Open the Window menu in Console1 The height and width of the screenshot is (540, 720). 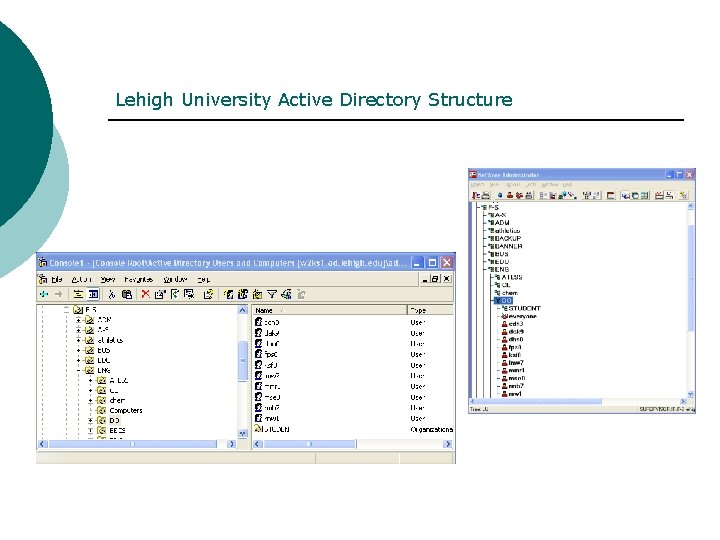click(x=175, y=279)
